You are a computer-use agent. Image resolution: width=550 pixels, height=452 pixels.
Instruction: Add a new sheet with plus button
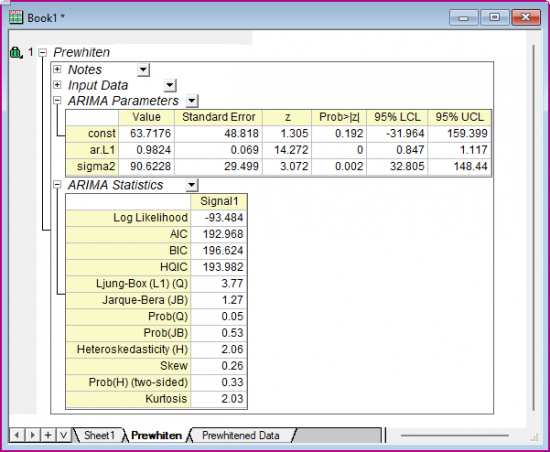point(48,435)
